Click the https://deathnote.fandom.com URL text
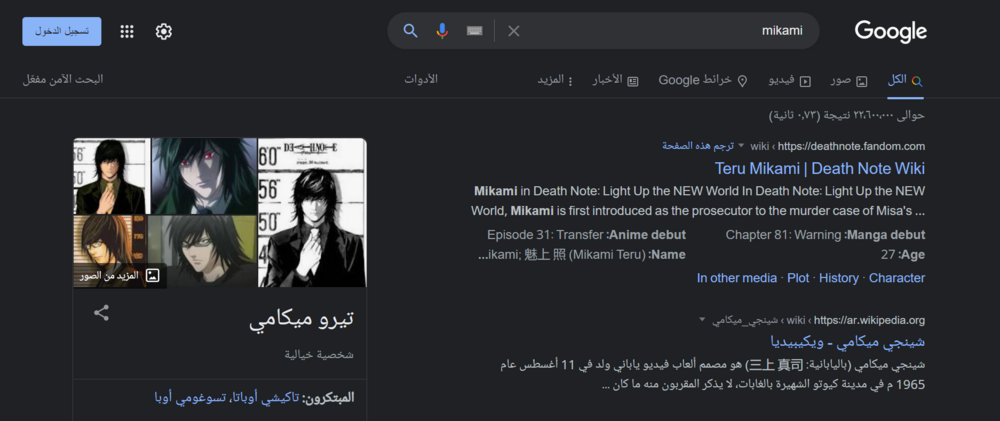This screenshot has width=1000, height=421. pos(851,146)
